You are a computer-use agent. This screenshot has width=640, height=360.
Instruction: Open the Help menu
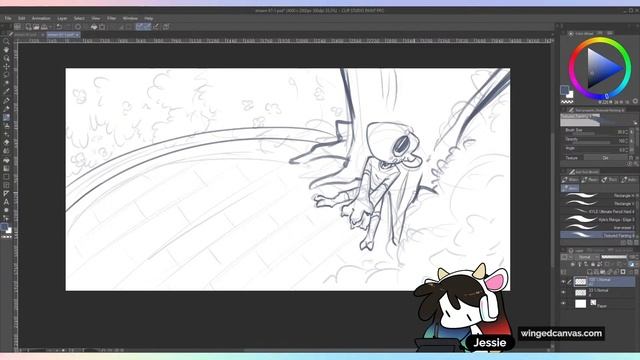pyautogui.click(x=149, y=18)
